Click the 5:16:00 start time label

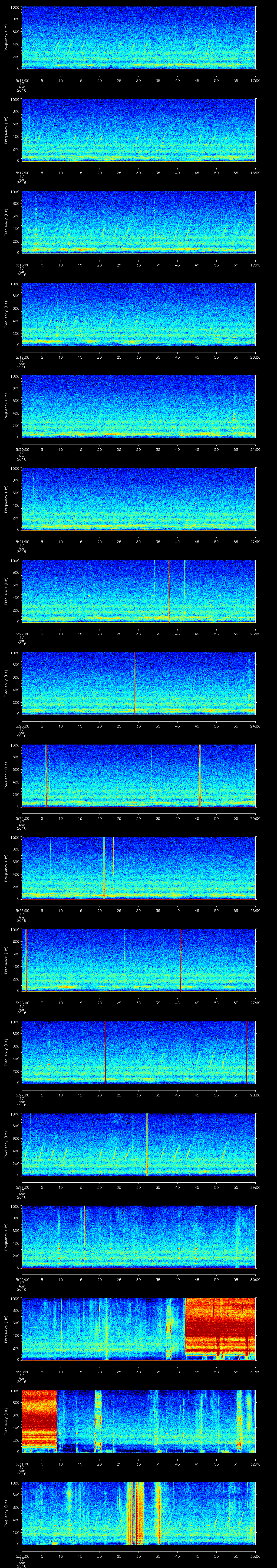coord(22,80)
